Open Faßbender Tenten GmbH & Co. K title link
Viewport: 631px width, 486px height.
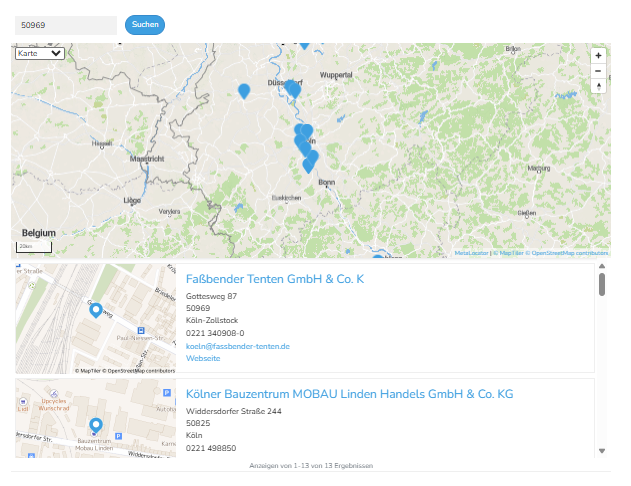pyautogui.click(x=274, y=278)
